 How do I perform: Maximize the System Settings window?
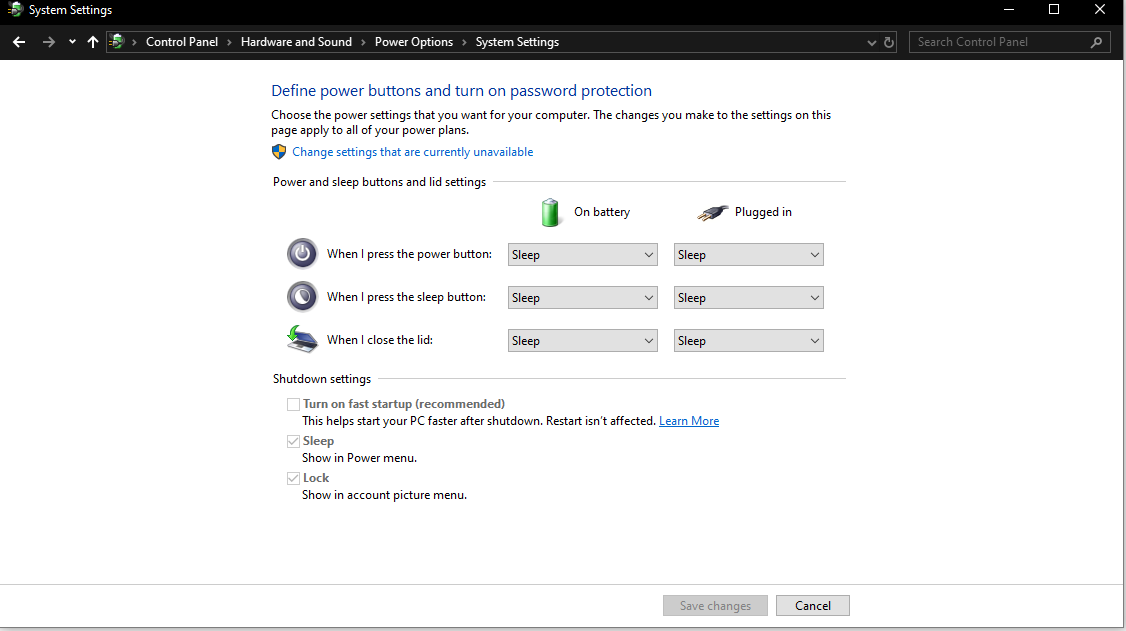1054,10
